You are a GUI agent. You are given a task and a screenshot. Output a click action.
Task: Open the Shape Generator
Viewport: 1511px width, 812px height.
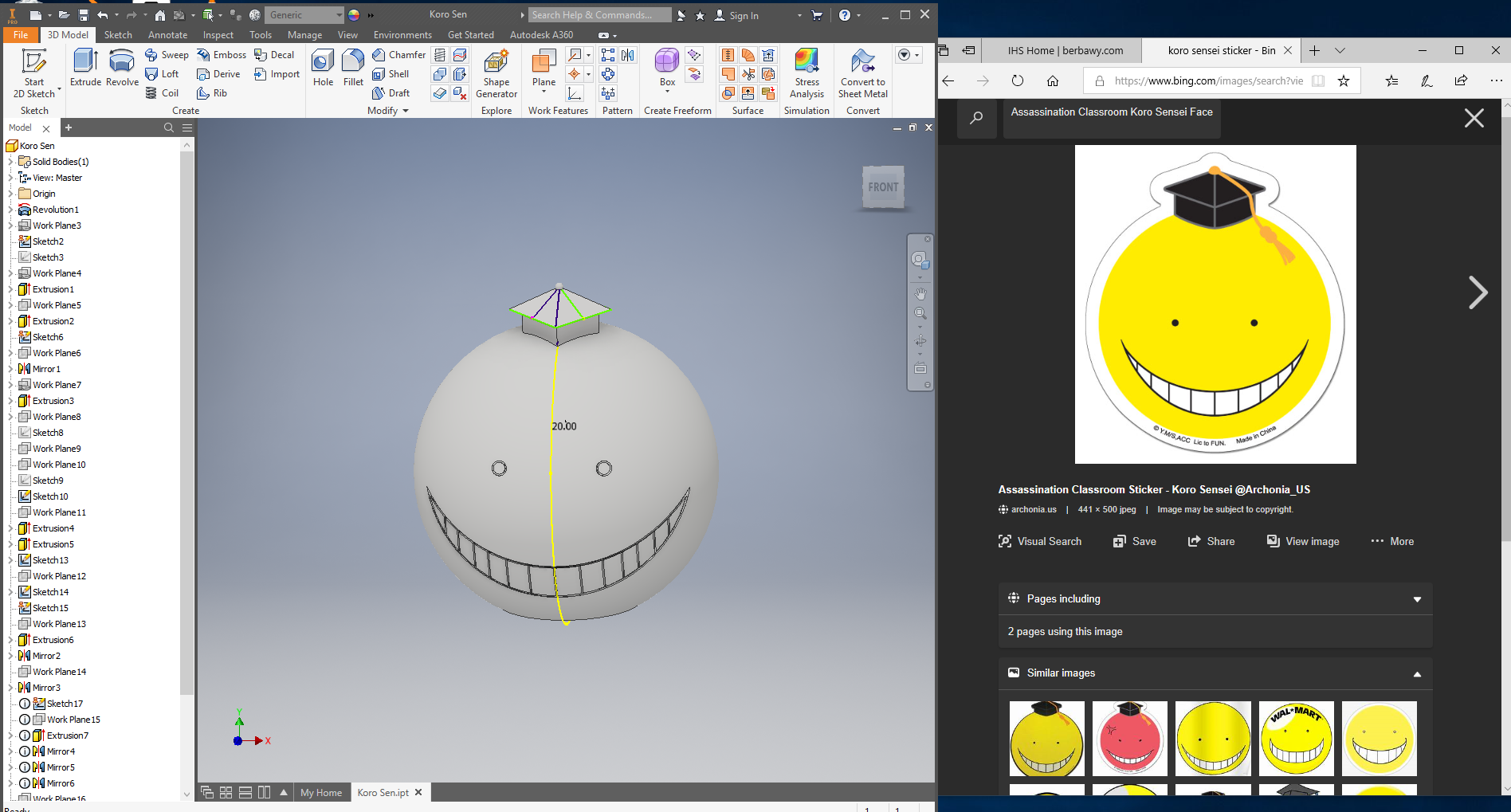click(496, 73)
